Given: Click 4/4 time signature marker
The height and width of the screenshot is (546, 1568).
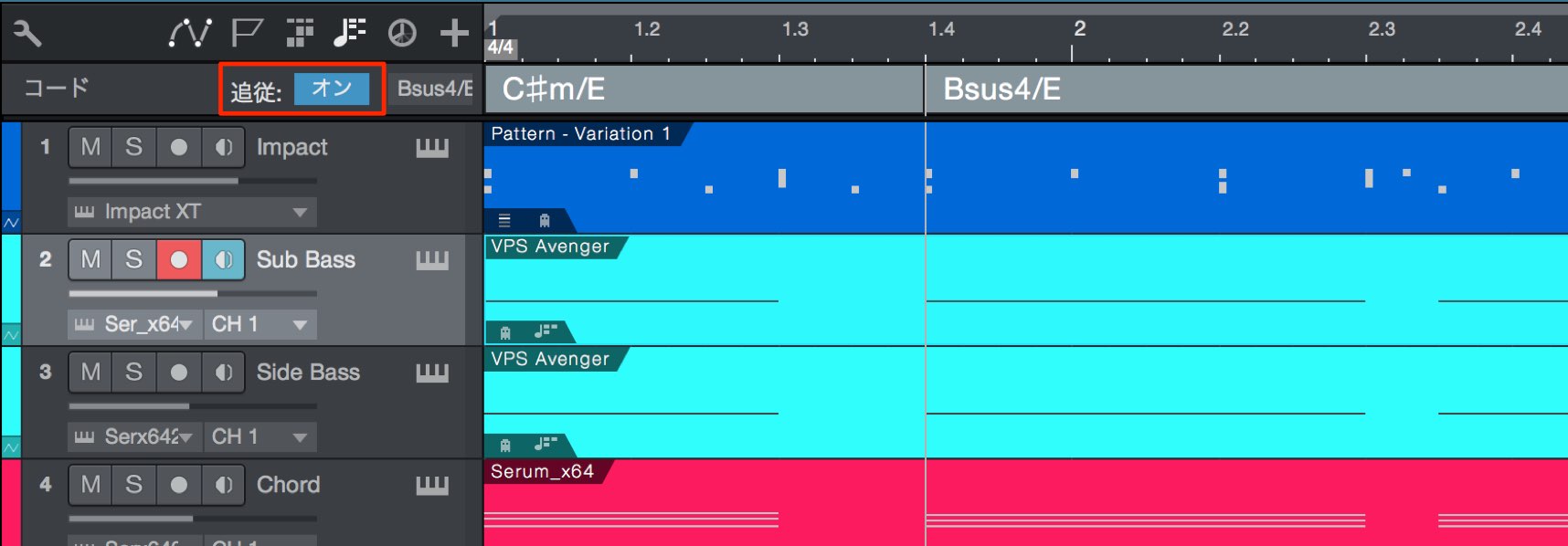Looking at the screenshot, I should click(x=501, y=47).
